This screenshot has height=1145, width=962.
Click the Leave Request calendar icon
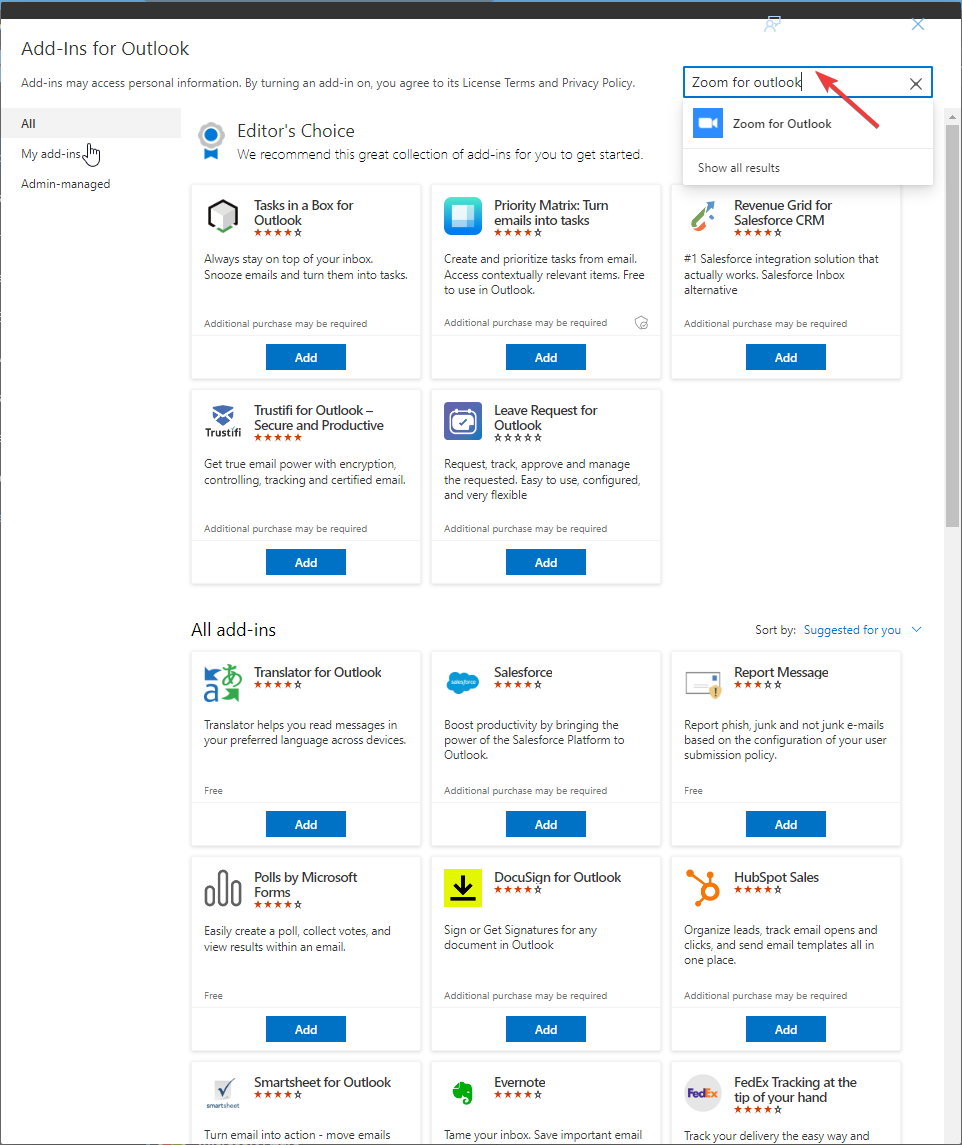point(463,421)
